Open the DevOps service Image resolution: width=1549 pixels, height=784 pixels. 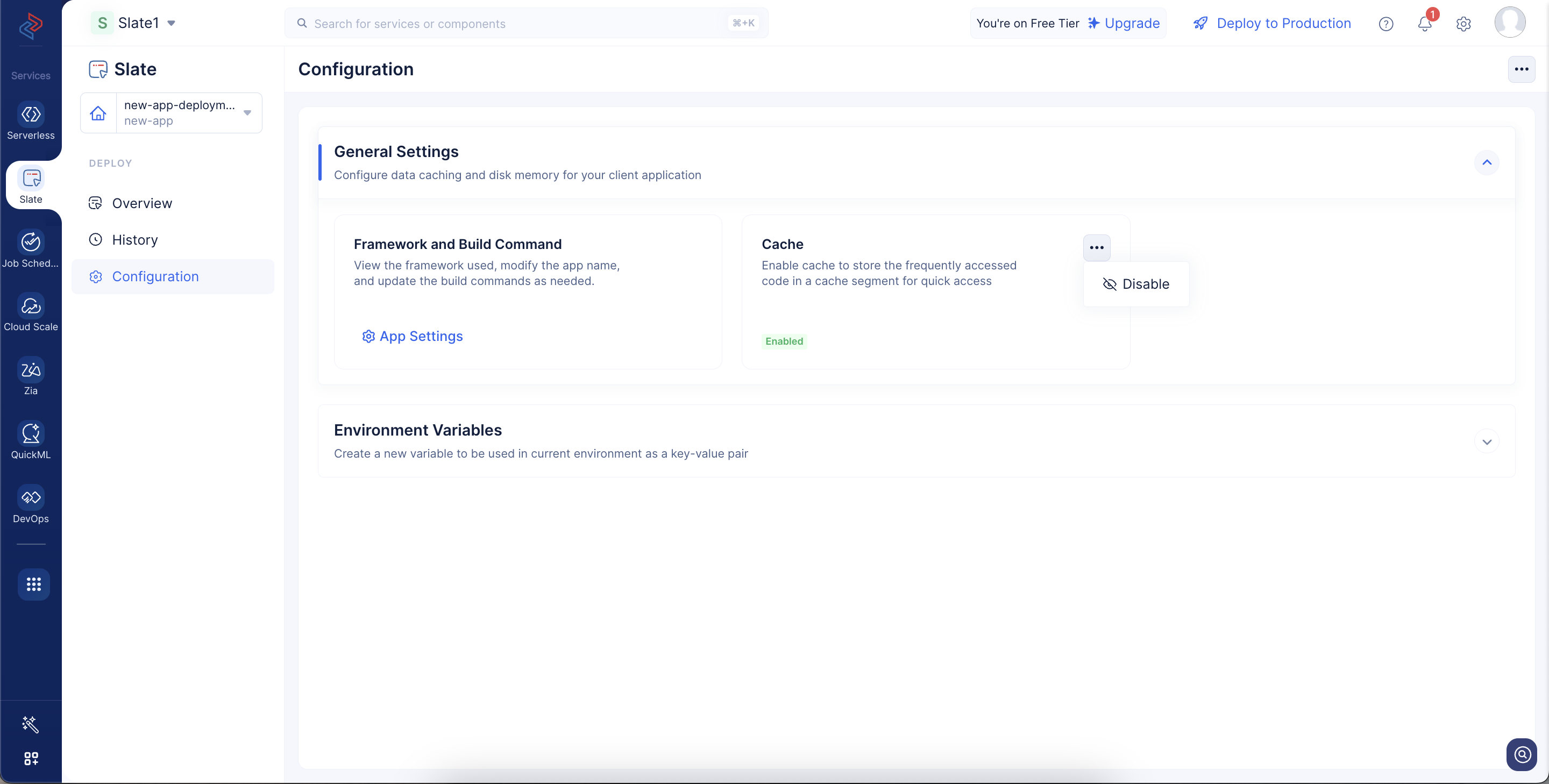pyautogui.click(x=31, y=505)
